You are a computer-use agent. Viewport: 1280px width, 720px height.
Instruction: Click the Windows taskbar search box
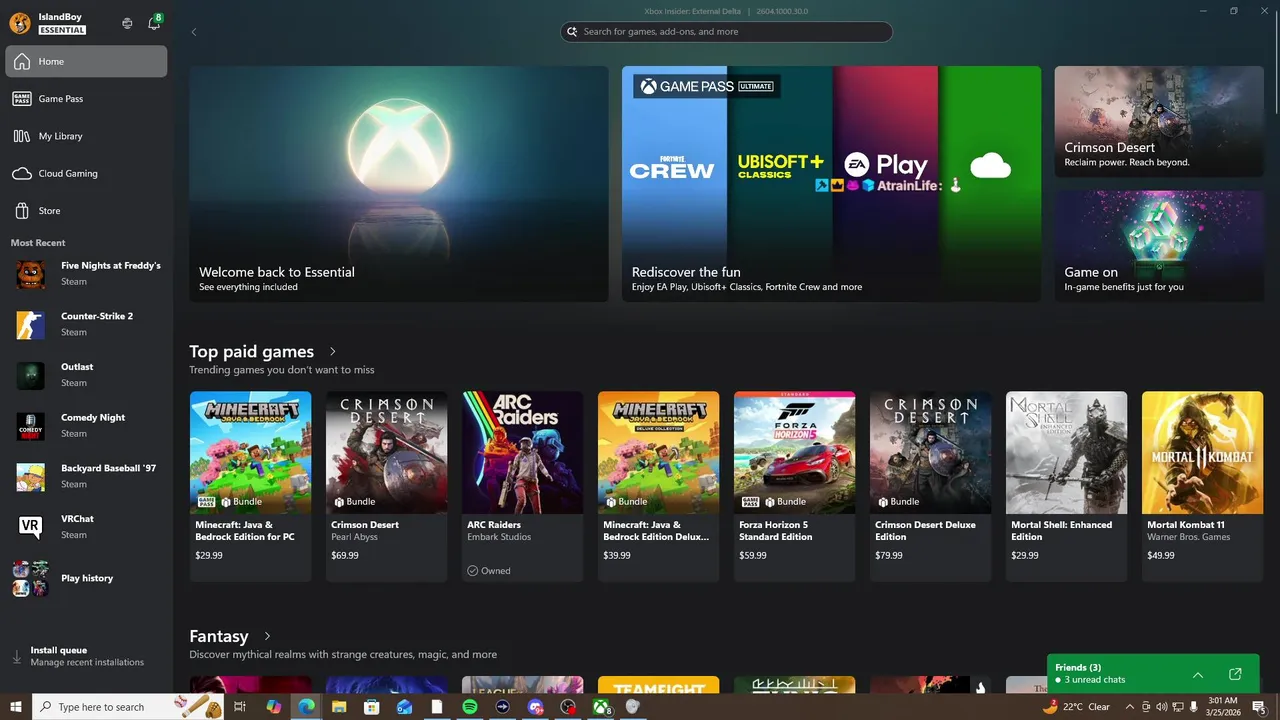click(130, 707)
